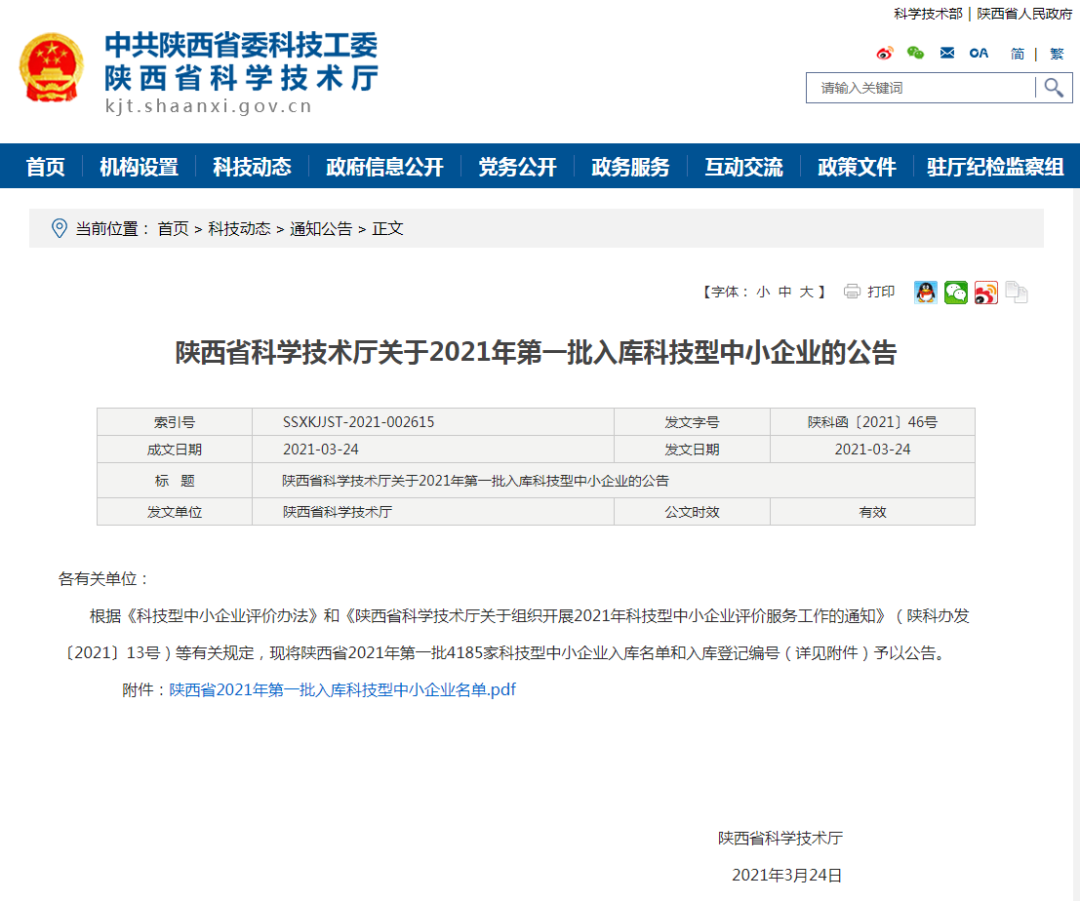Click the blue mail envelope icon
This screenshot has width=1080, height=901.
pos(947,53)
